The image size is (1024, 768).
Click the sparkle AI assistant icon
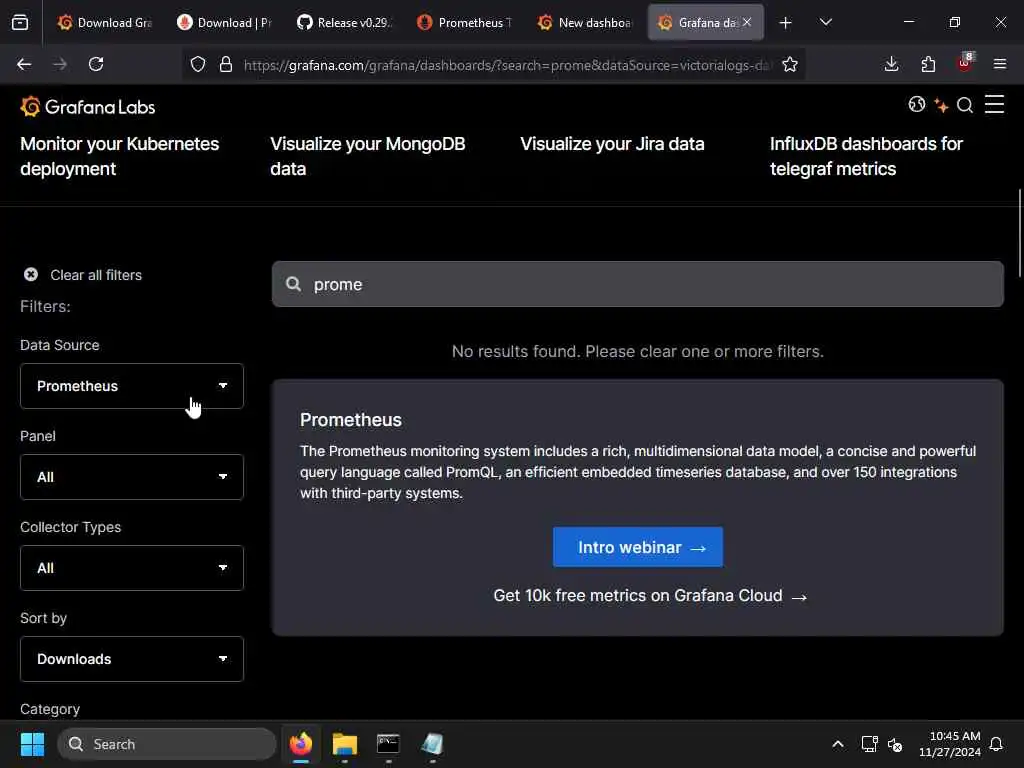[941, 105]
